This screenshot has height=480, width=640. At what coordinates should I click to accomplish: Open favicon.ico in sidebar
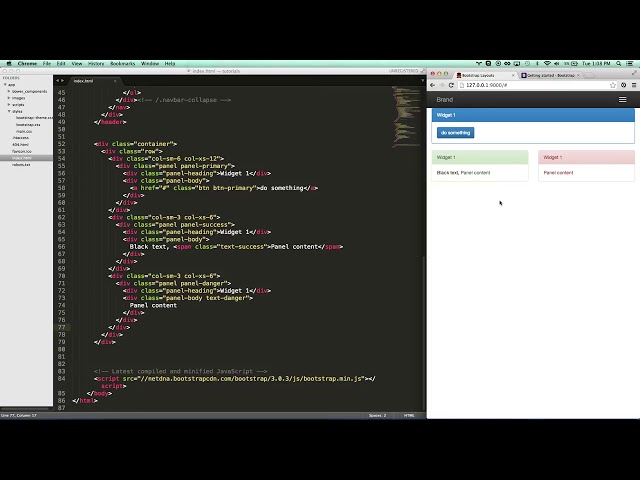point(22,151)
